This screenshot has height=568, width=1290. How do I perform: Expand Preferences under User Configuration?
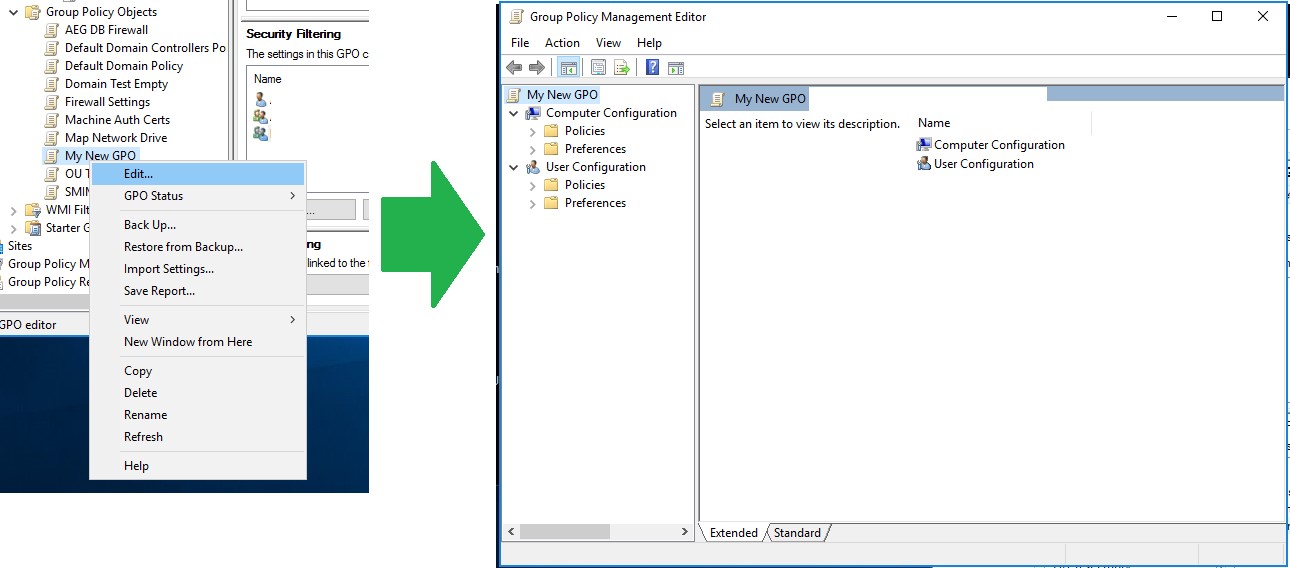[533, 203]
